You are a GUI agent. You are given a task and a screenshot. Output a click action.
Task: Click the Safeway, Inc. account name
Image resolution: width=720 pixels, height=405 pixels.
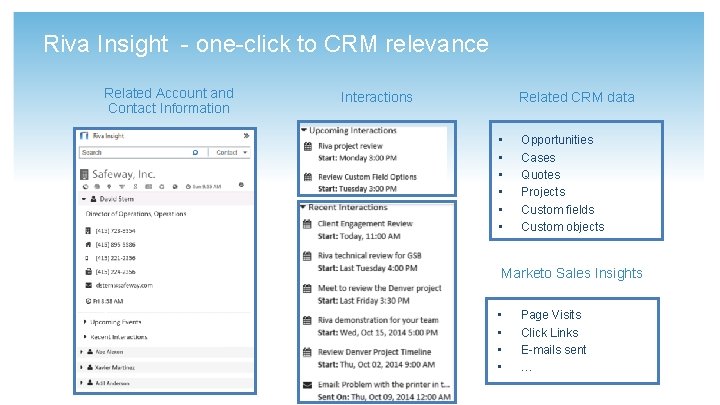(x=124, y=174)
